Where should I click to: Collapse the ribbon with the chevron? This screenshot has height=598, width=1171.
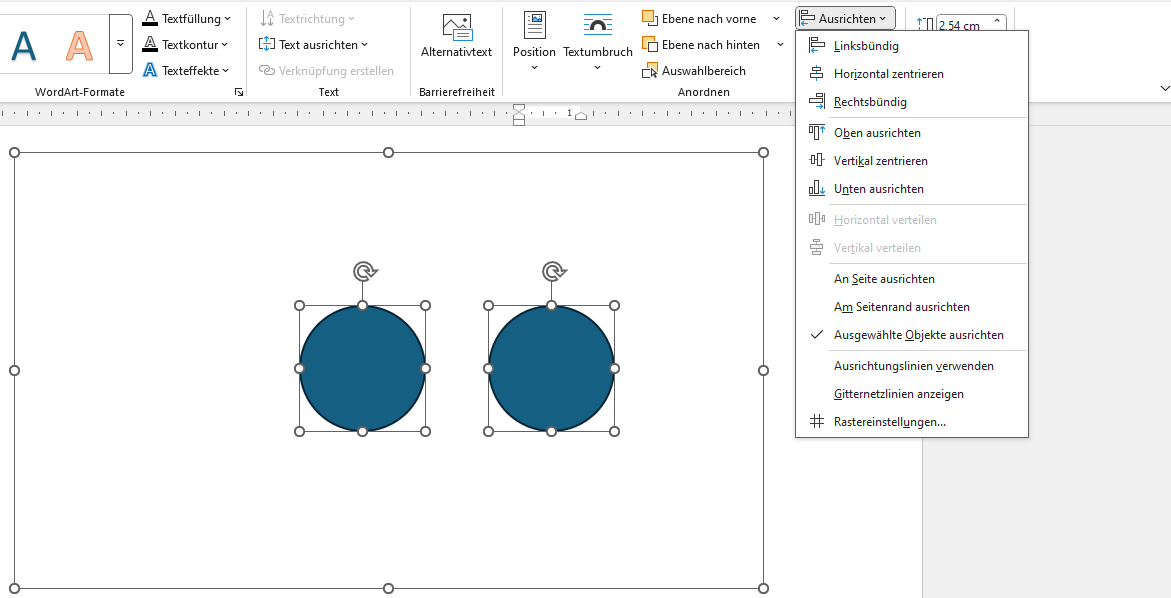1164,89
